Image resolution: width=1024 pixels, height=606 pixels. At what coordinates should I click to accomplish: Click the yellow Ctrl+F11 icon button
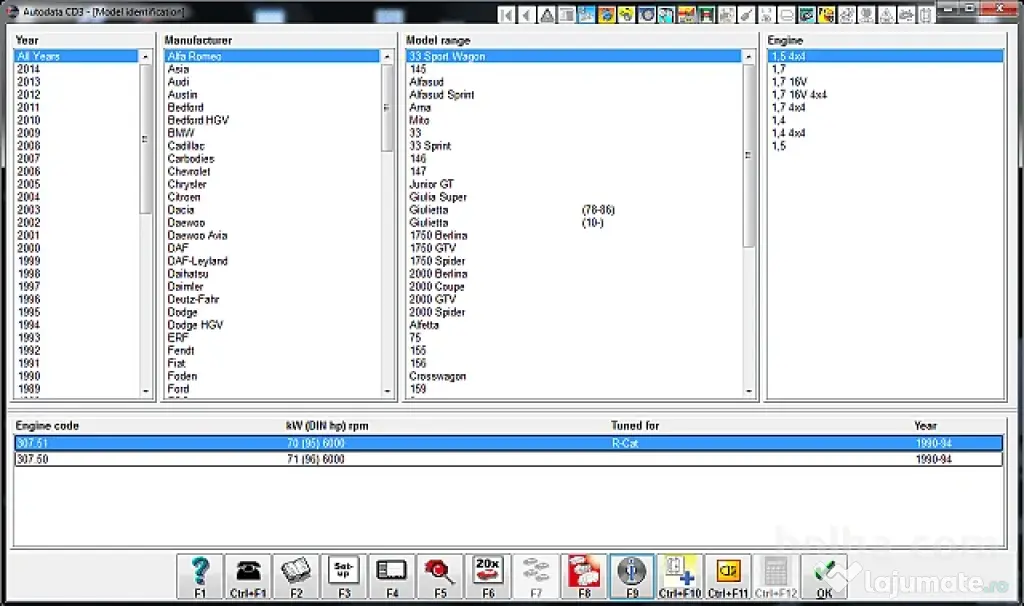click(x=728, y=577)
